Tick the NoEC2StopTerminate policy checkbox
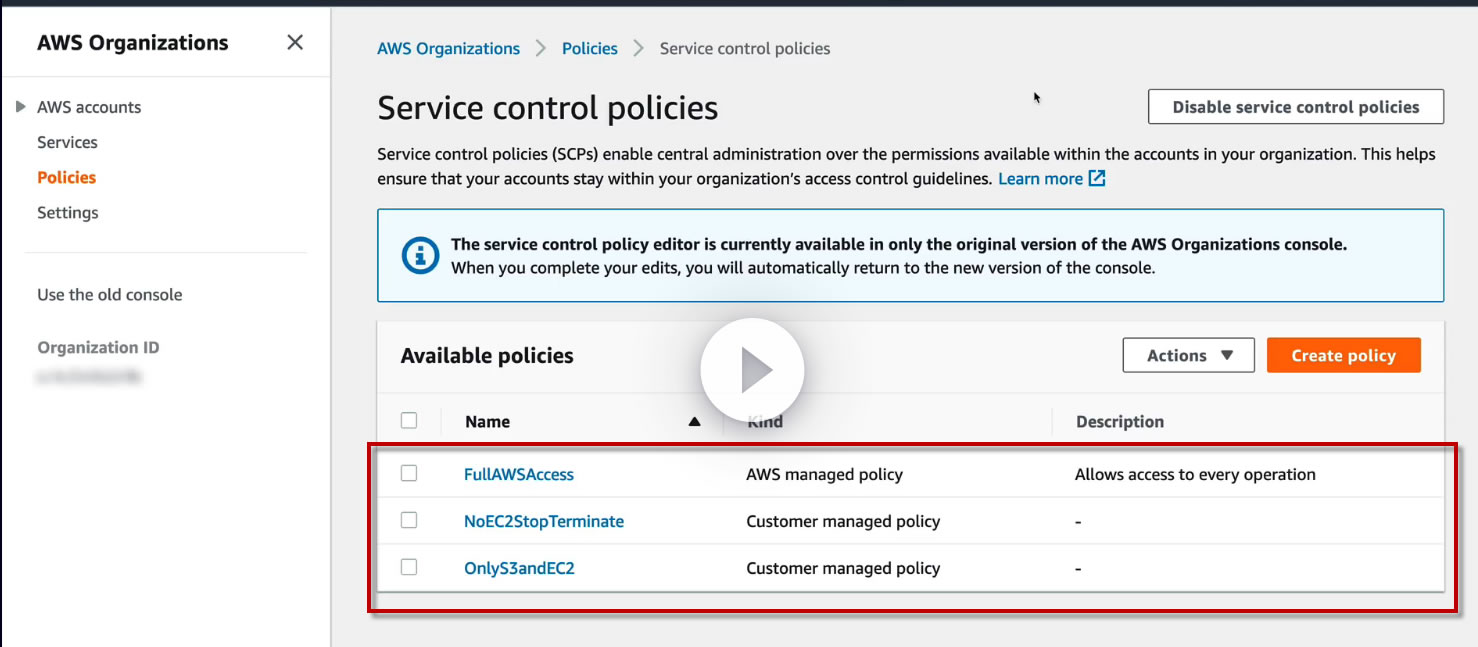 tap(409, 520)
